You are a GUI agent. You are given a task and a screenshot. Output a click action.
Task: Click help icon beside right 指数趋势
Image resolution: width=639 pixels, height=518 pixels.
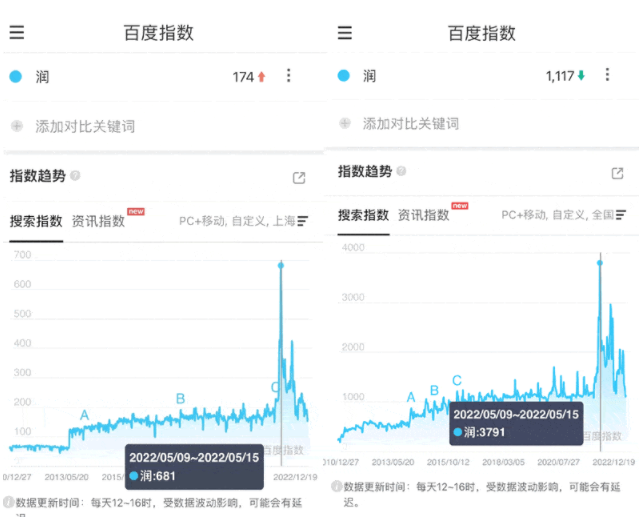pyautogui.click(x=401, y=171)
